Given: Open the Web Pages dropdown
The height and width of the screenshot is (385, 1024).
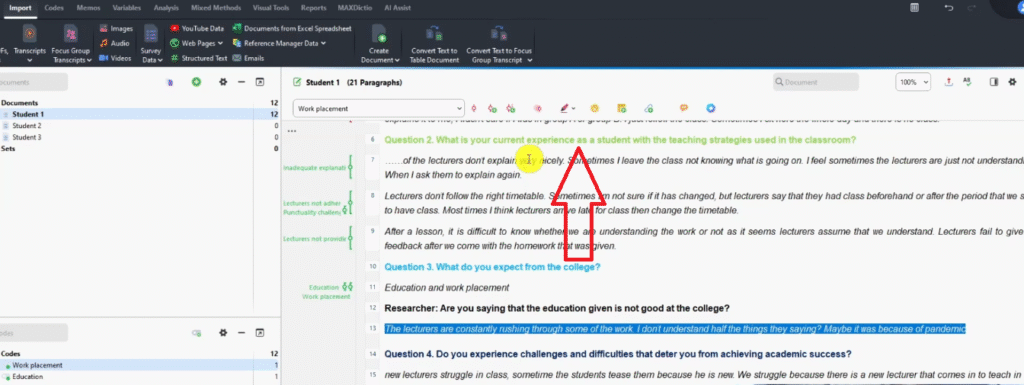Looking at the screenshot, I should (197, 43).
